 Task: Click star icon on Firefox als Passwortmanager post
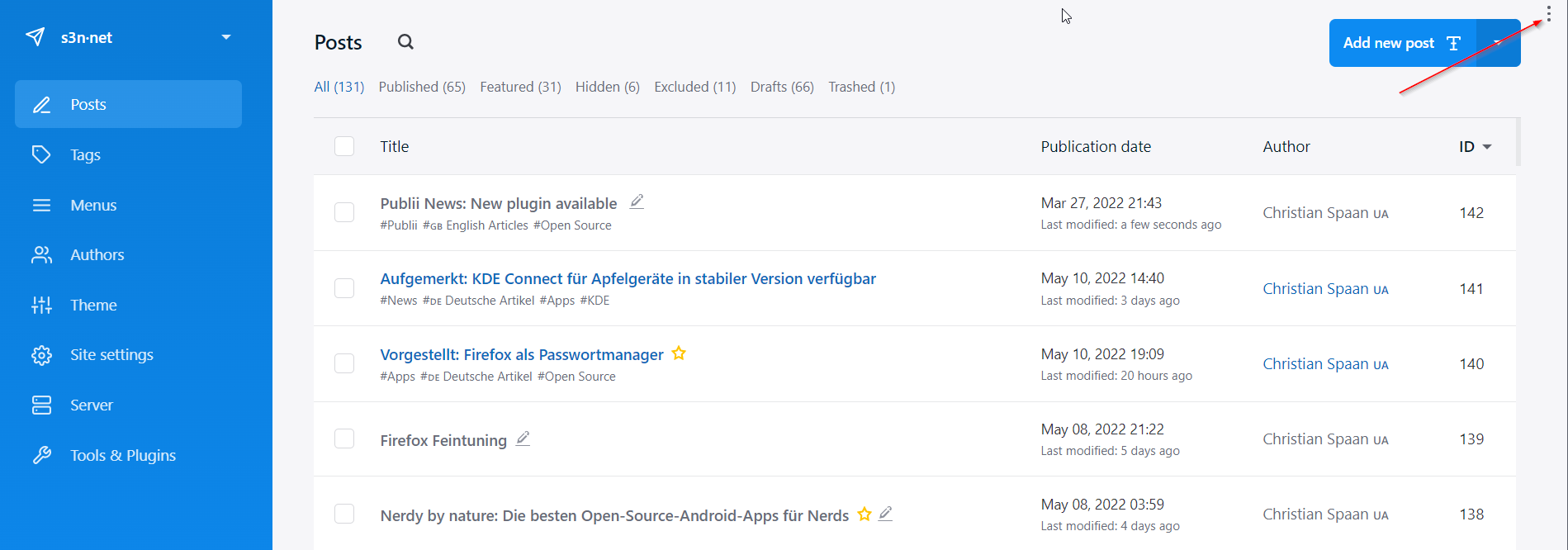(x=679, y=353)
